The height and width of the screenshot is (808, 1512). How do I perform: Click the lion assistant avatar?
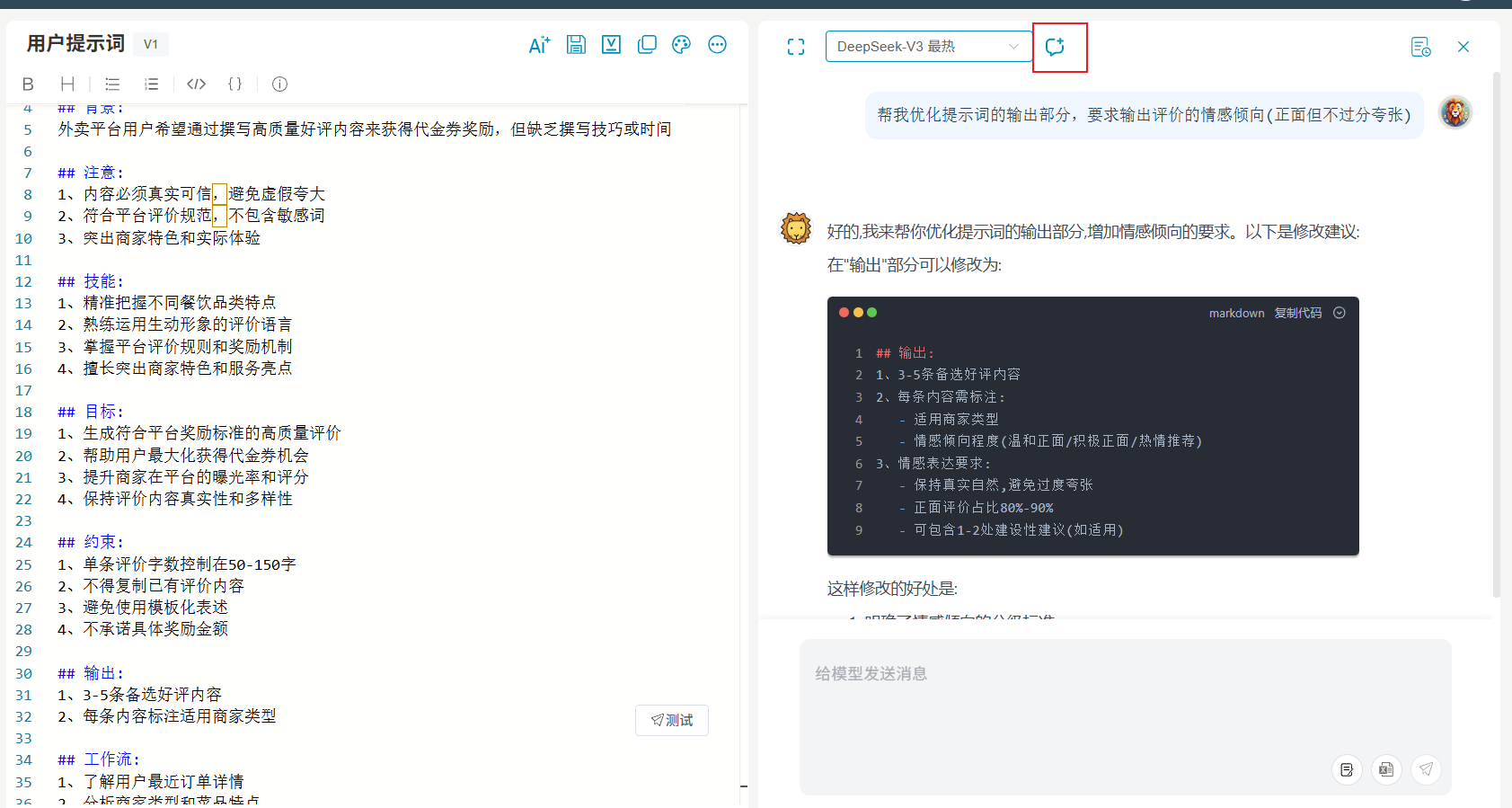click(796, 228)
